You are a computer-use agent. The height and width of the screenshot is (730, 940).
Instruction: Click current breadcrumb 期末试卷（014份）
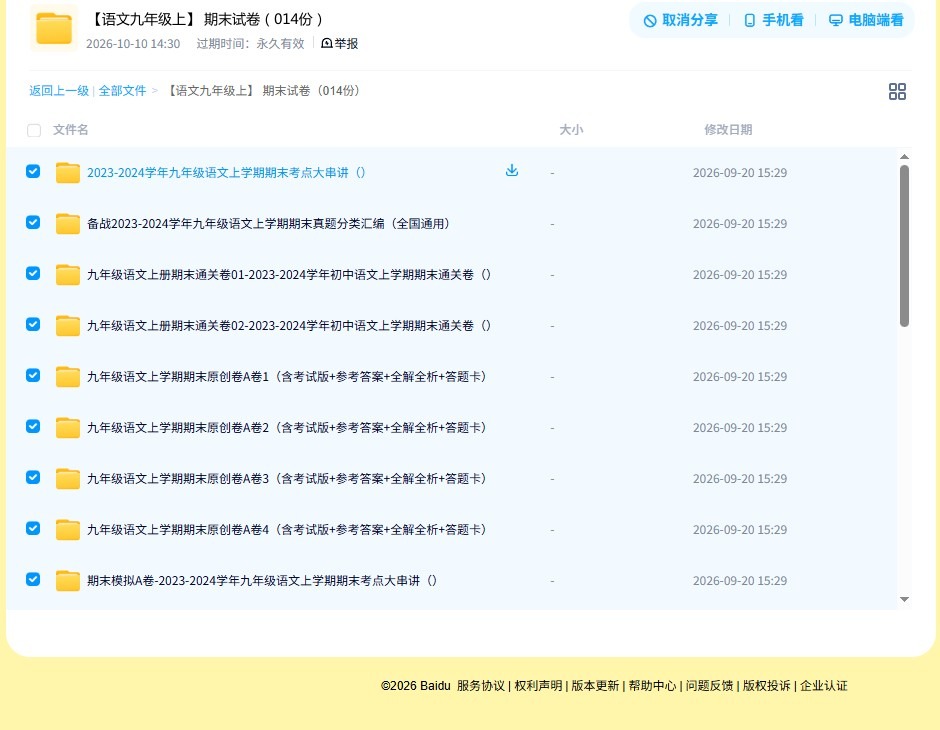tap(263, 91)
